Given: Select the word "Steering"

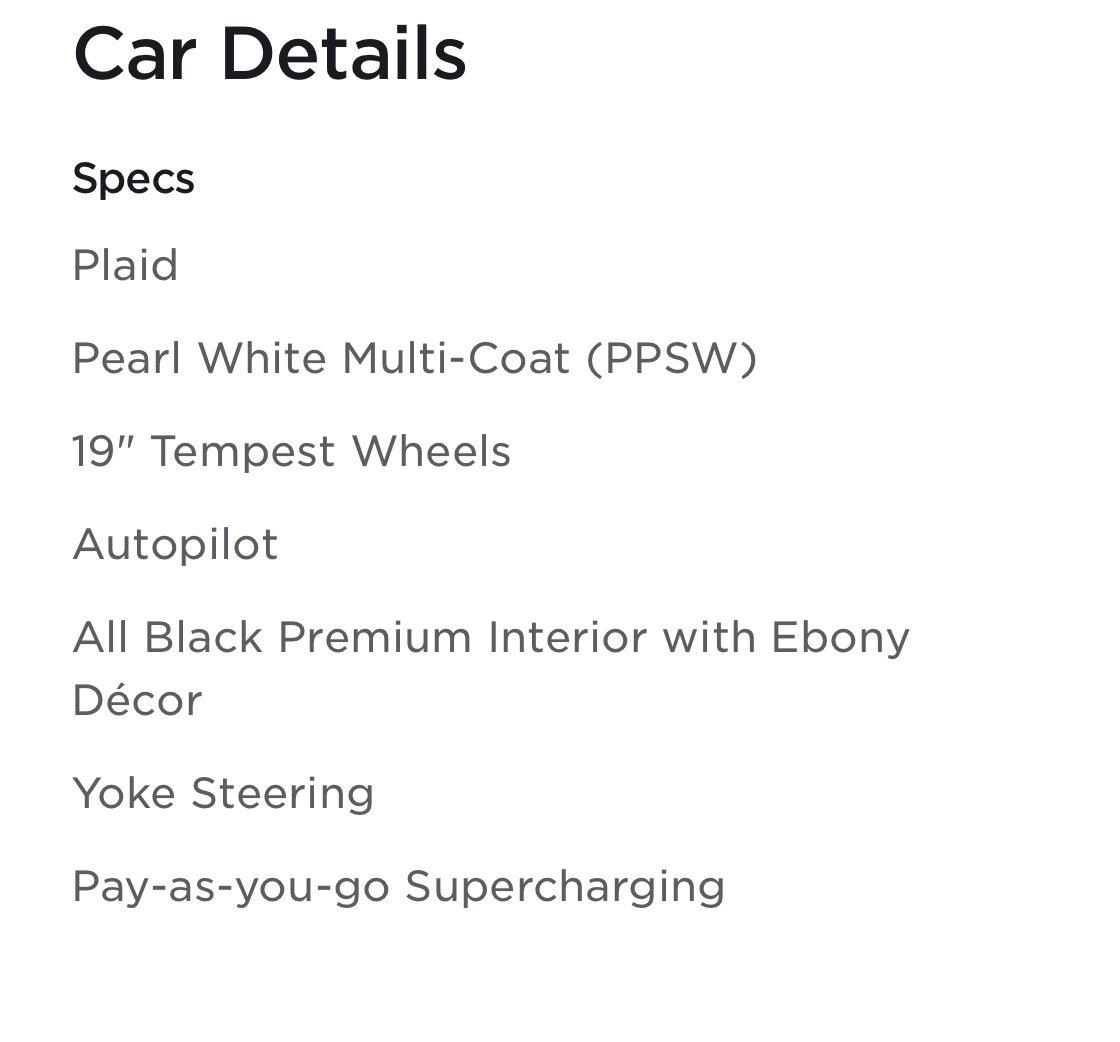Looking at the screenshot, I should click(282, 794).
